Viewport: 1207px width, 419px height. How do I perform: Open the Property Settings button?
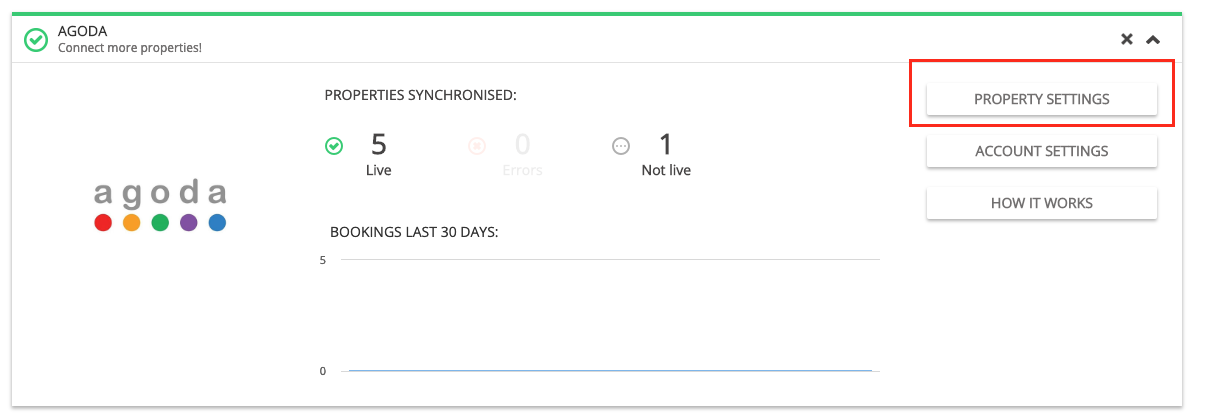[x=1041, y=99]
